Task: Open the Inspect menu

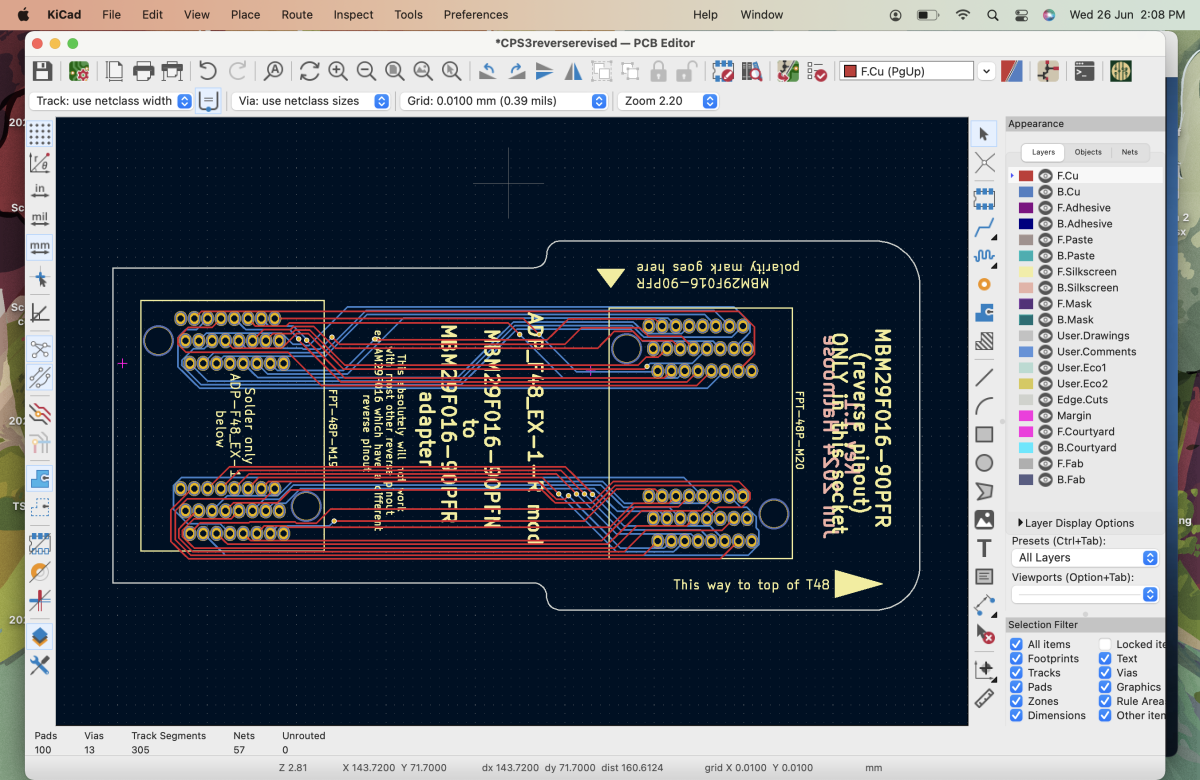Action: (x=353, y=15)
